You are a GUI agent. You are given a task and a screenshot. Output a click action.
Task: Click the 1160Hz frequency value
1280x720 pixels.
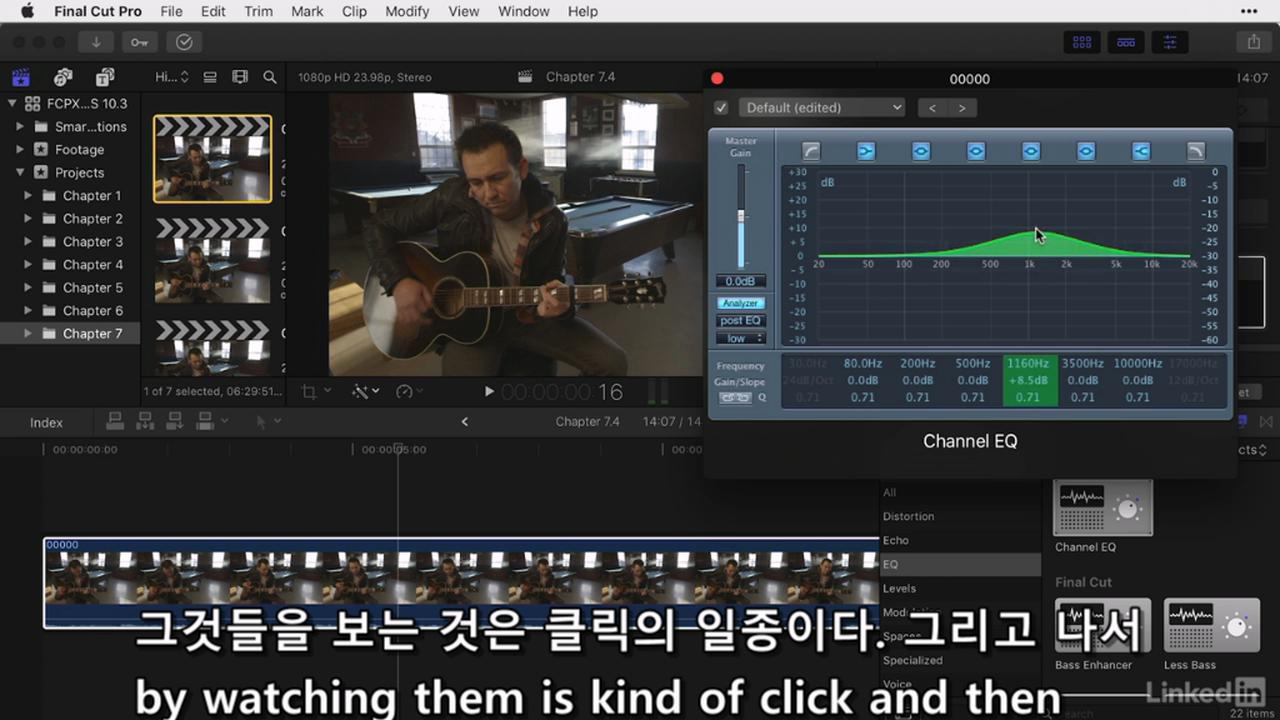pos(1028,364)
